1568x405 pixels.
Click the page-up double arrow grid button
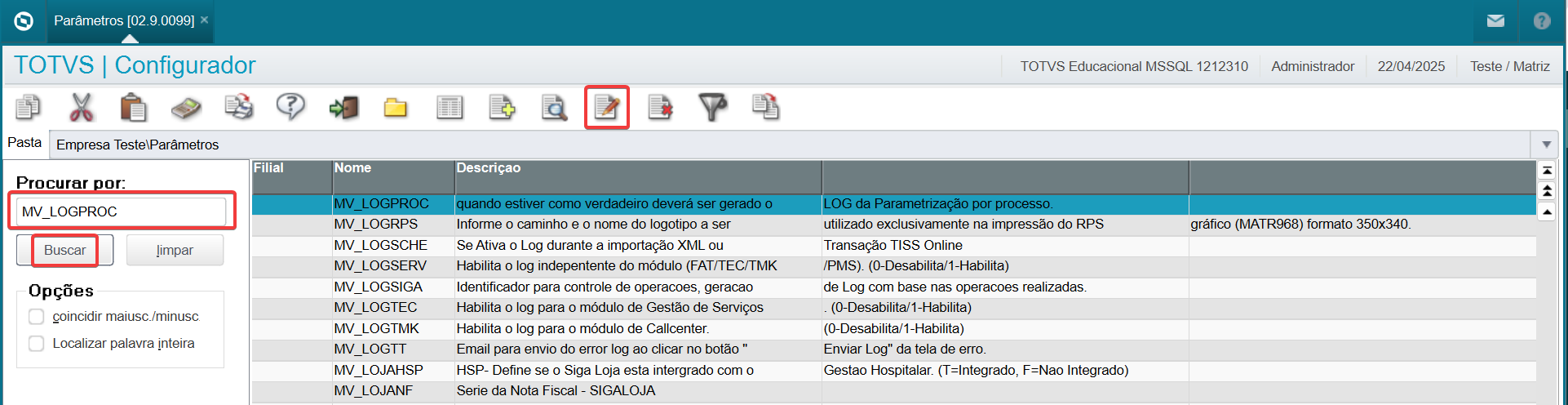click(x=1547, y=190)
